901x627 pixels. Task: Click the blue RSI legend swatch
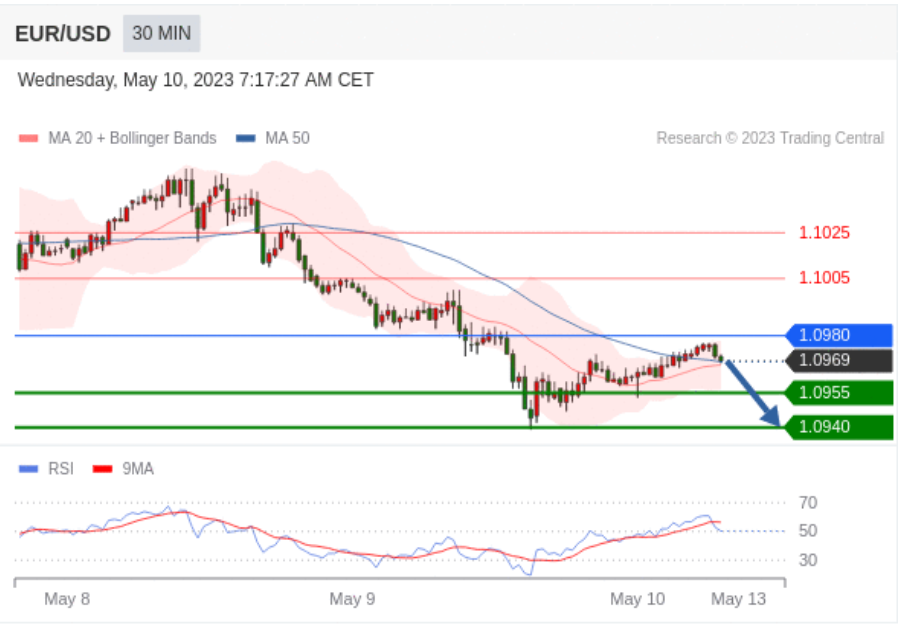(28, 470)
